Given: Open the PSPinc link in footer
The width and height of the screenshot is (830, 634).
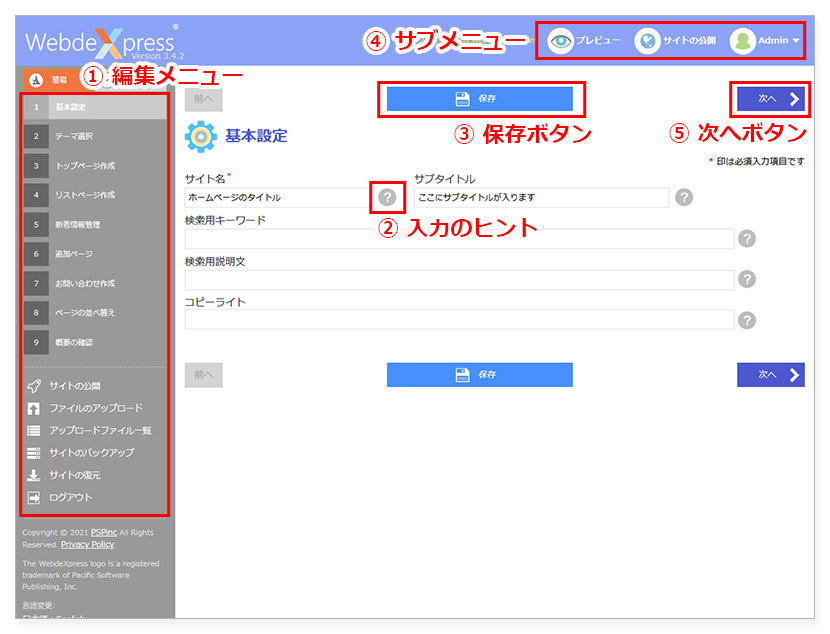Looking at the screenshot, I should pyautogui.click(x=104, y=532).
